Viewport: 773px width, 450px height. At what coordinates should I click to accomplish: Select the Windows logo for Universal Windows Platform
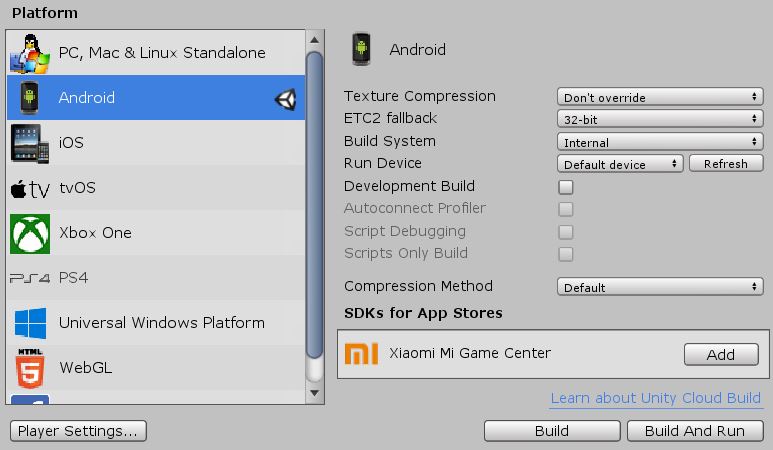tap(31, 323)
